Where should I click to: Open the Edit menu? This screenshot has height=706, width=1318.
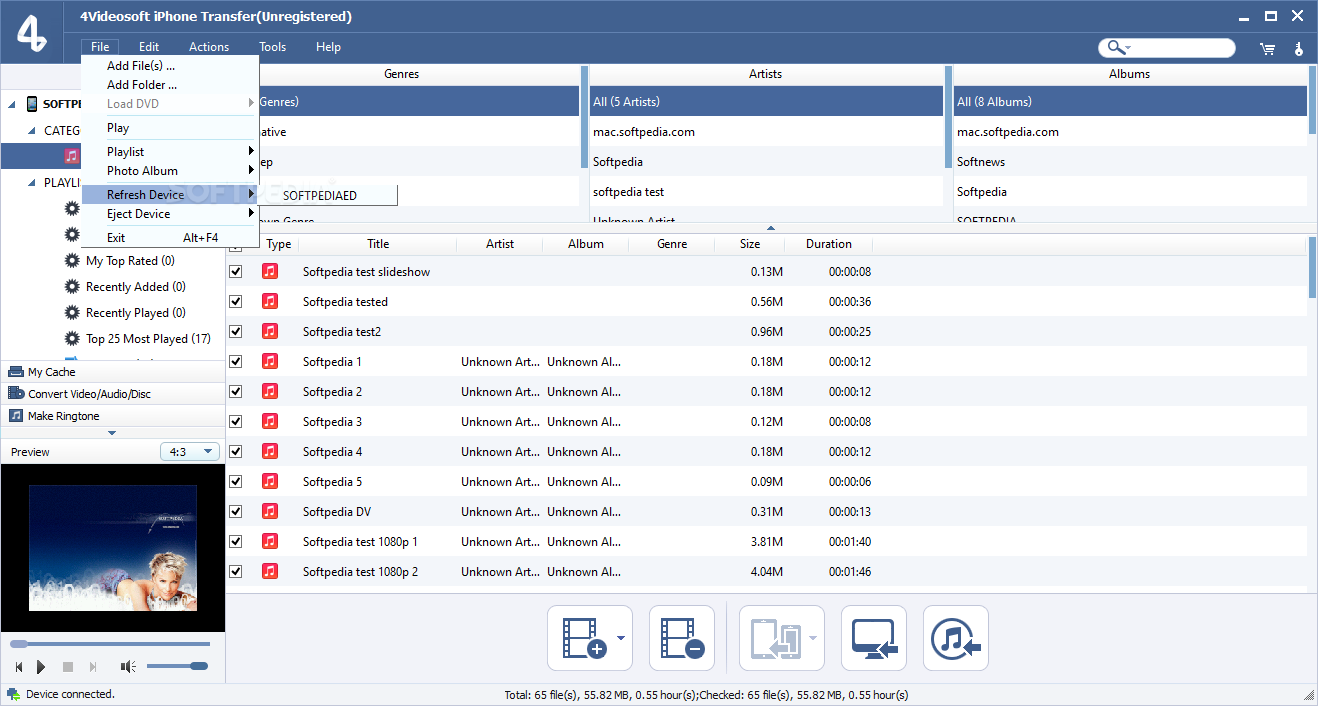[149, 47]
